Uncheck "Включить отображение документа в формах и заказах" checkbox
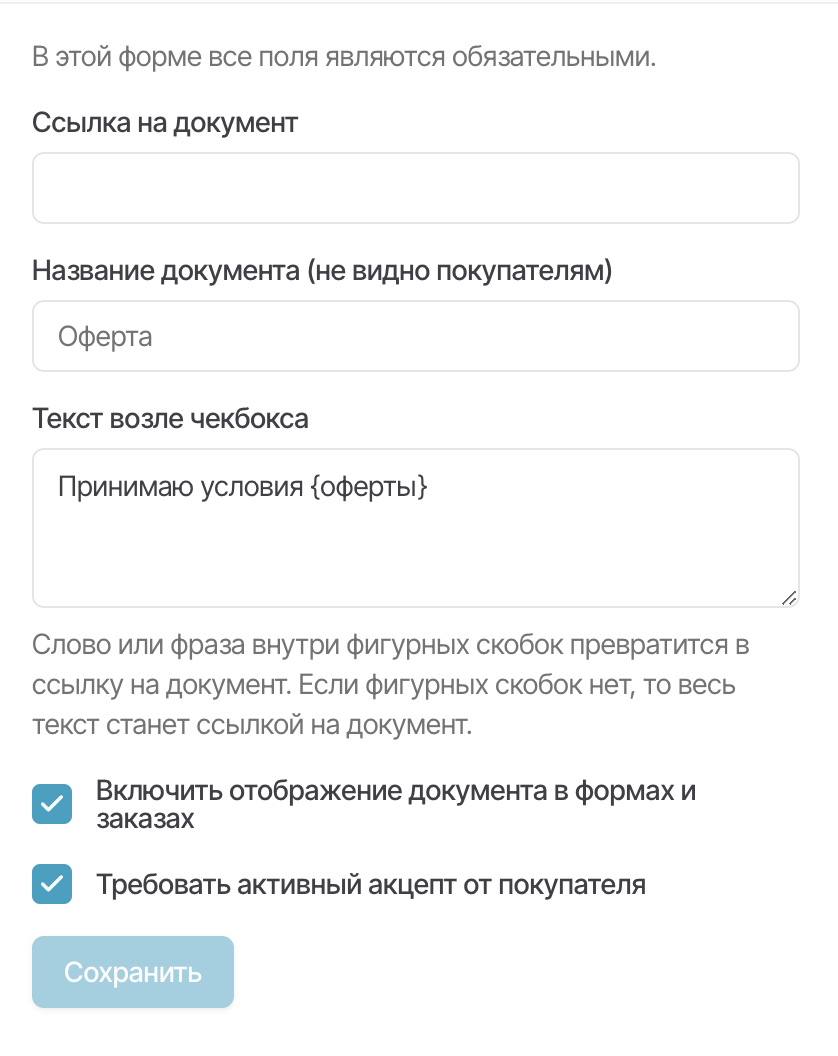Viewport: 838px width, 1056px height. (52, 804)
